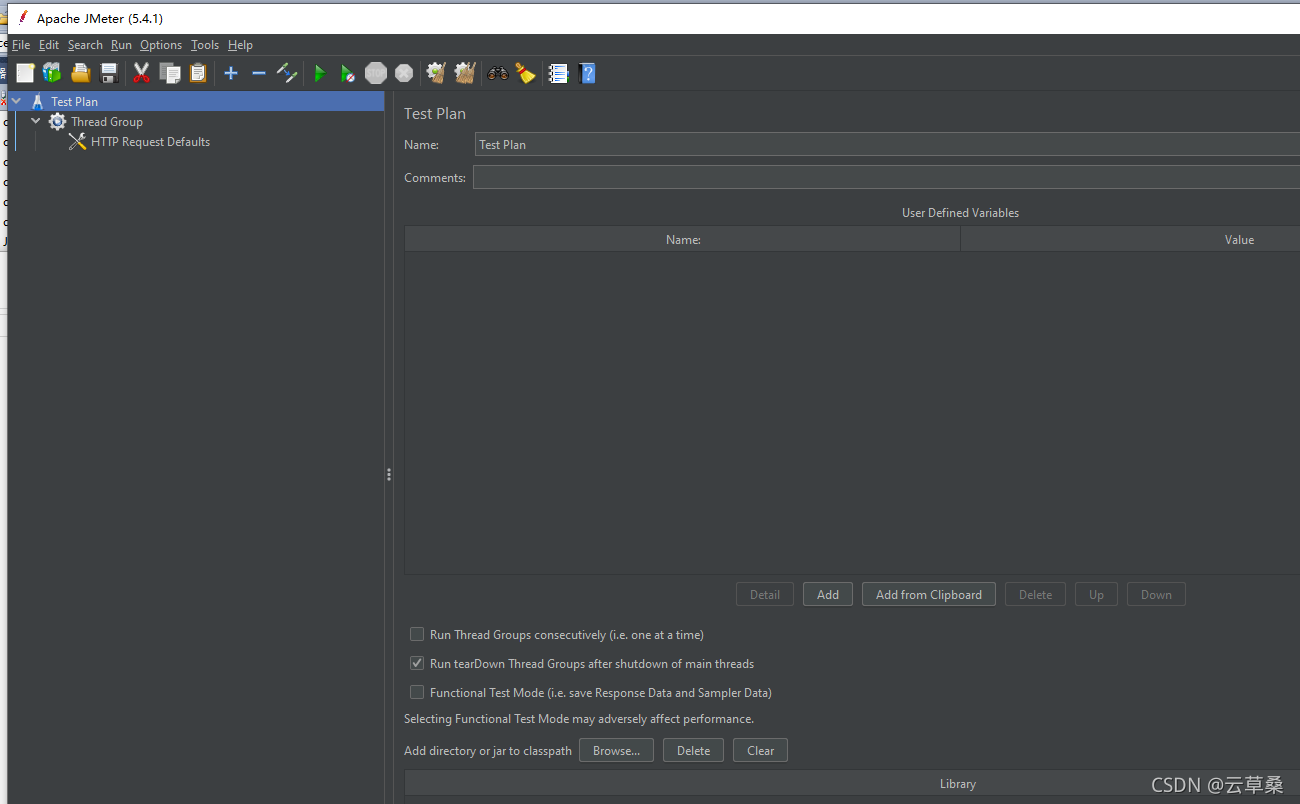The image size is (1300, 804).
Task: Click the Open file folder icon
Action: coord(81,73)
